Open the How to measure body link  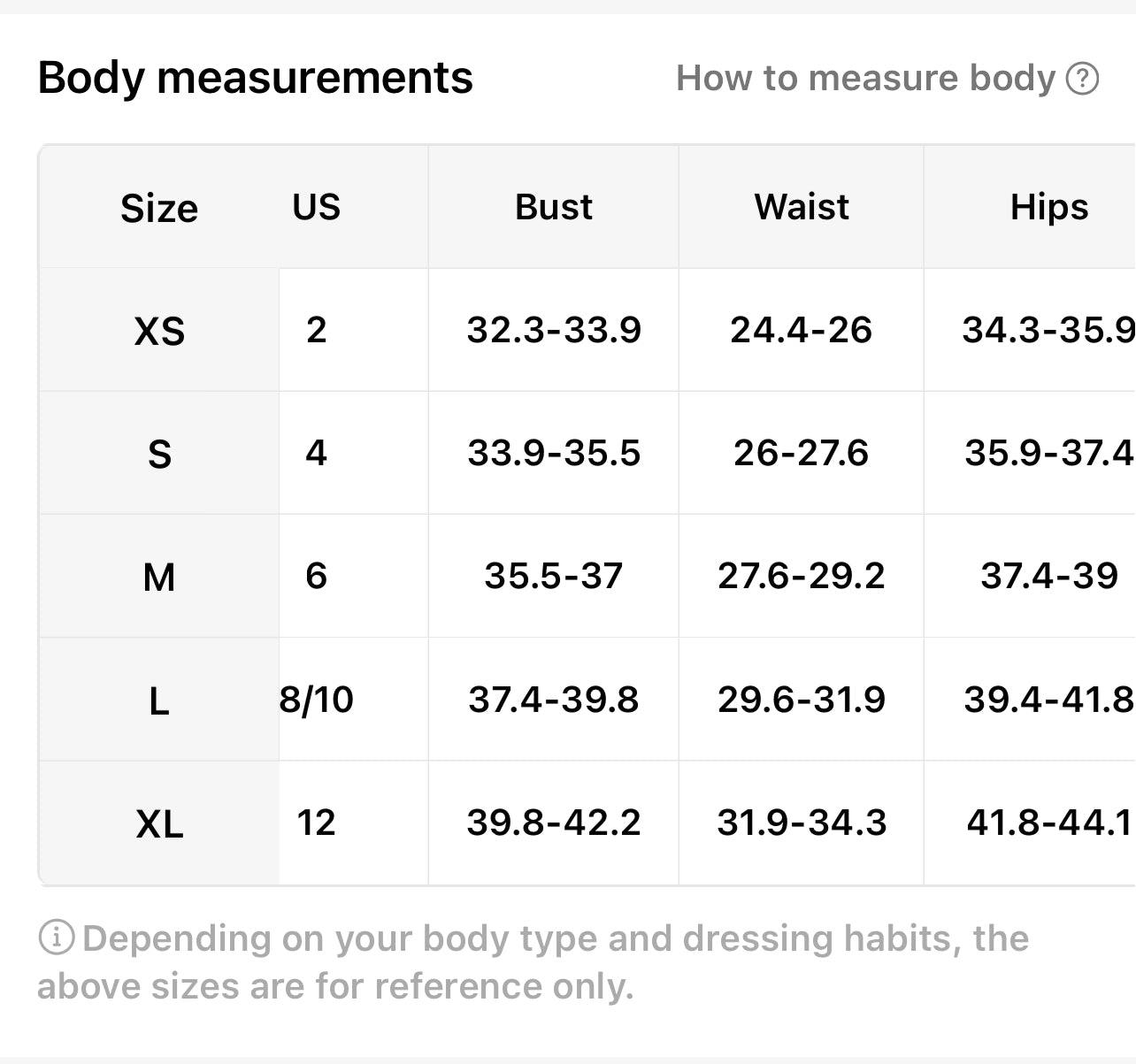click(865, 79)
